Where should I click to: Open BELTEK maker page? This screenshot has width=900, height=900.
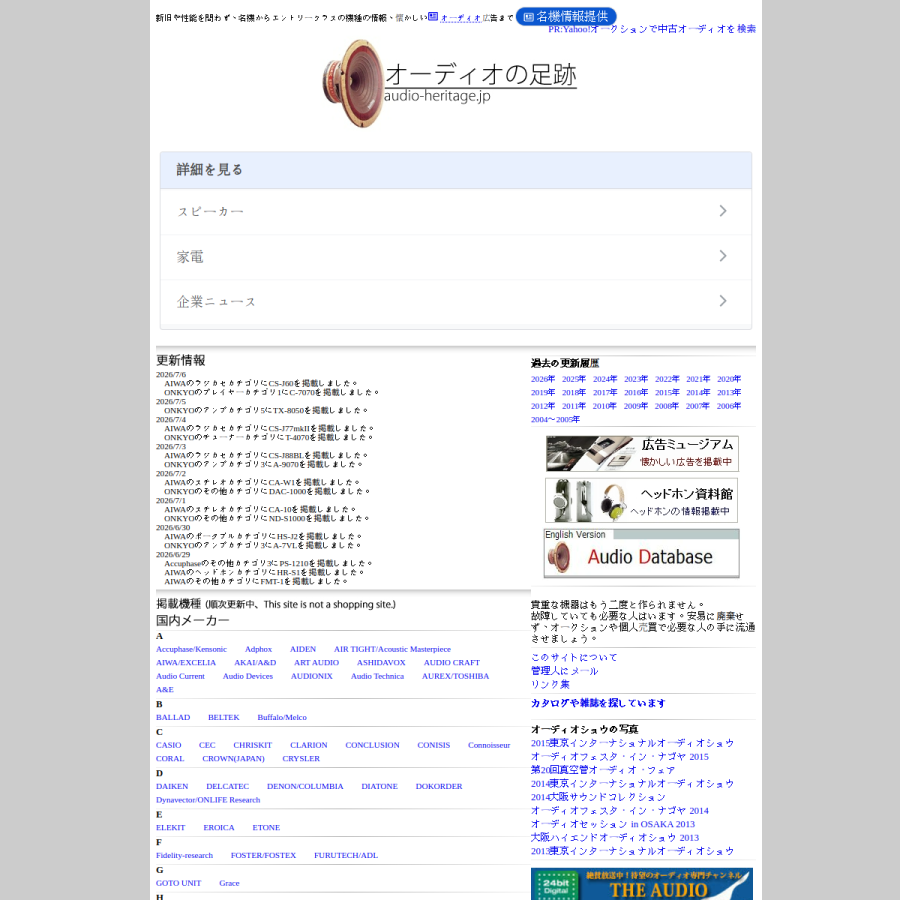tap(223, 717)
